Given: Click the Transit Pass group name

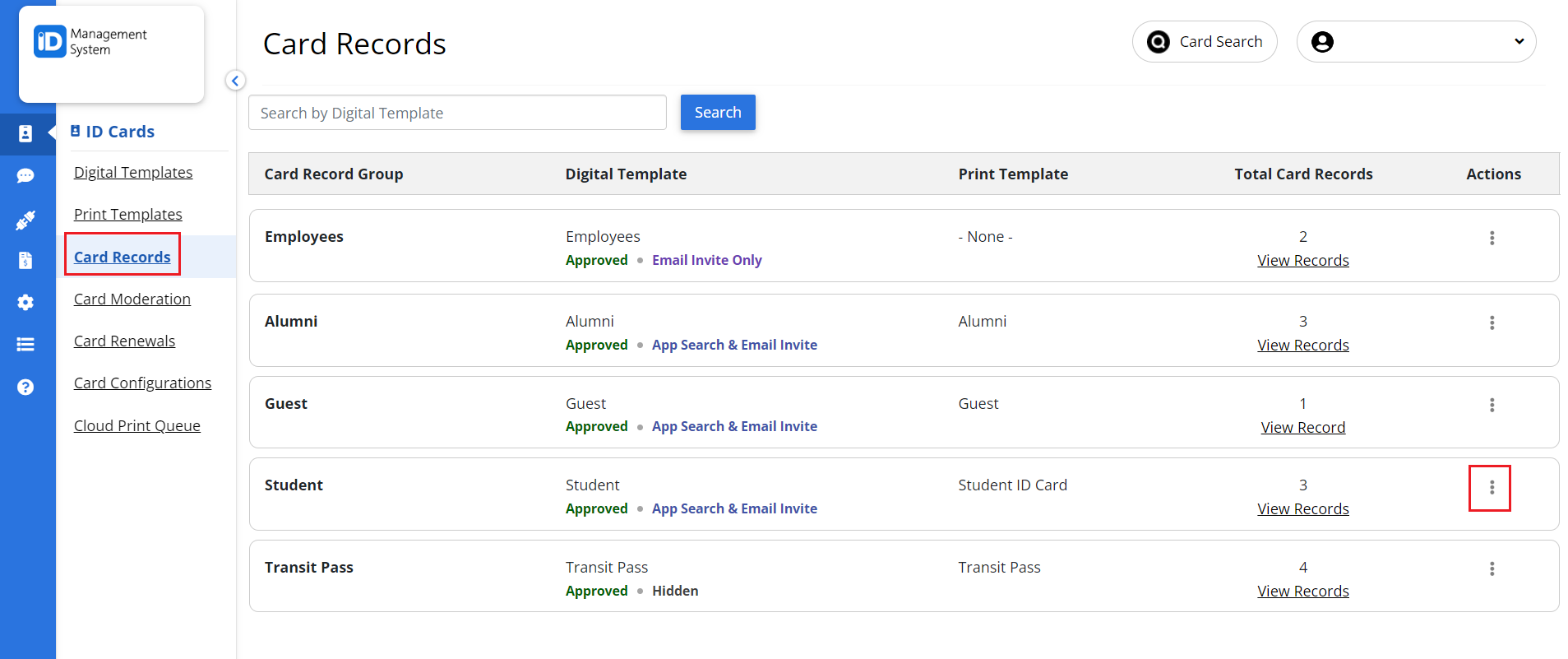Looking at the screenshot, I should pyautogui.click(x=309, y=567).
